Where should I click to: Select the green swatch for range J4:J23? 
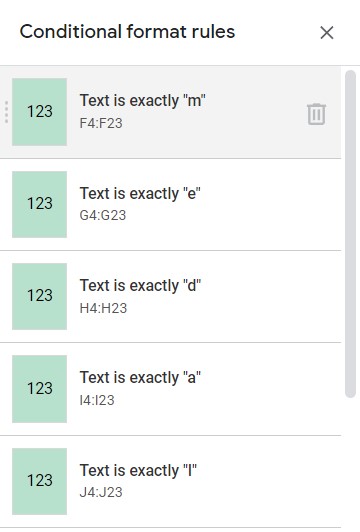click(39, 481)
